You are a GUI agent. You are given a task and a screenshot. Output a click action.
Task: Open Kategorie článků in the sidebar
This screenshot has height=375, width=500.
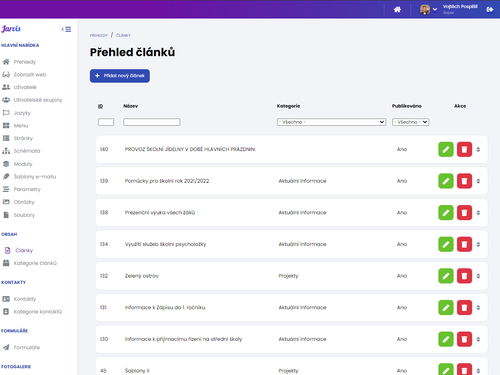[35, 263]
